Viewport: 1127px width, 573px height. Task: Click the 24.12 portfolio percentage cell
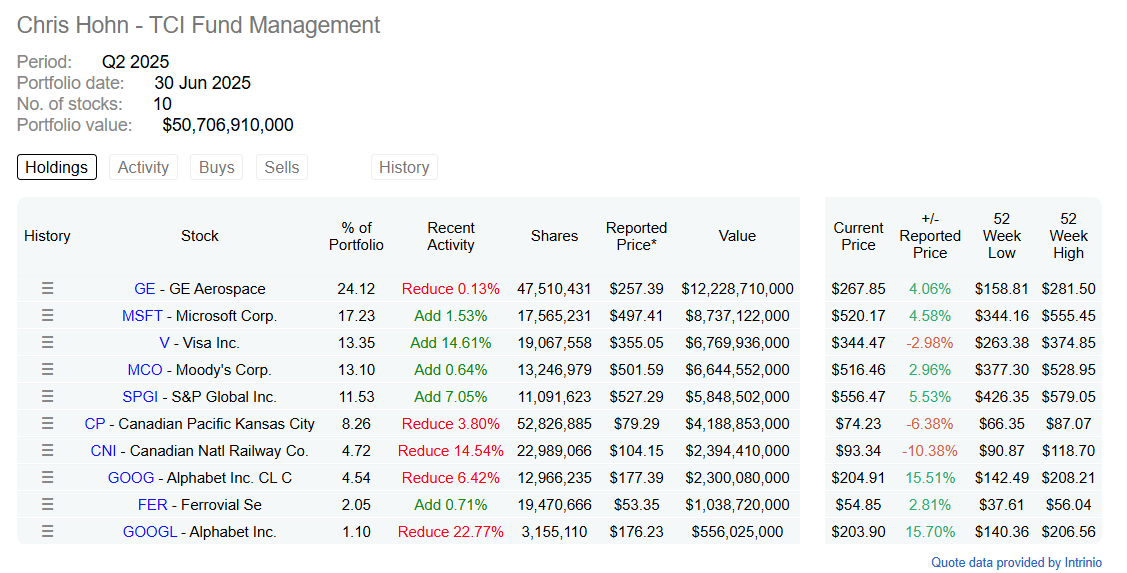click(x=356, y=289)
